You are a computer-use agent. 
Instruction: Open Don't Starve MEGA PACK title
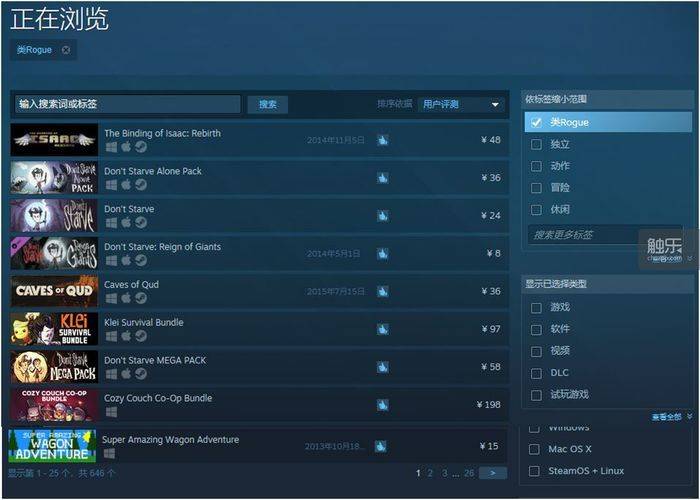tap(155, 360)
